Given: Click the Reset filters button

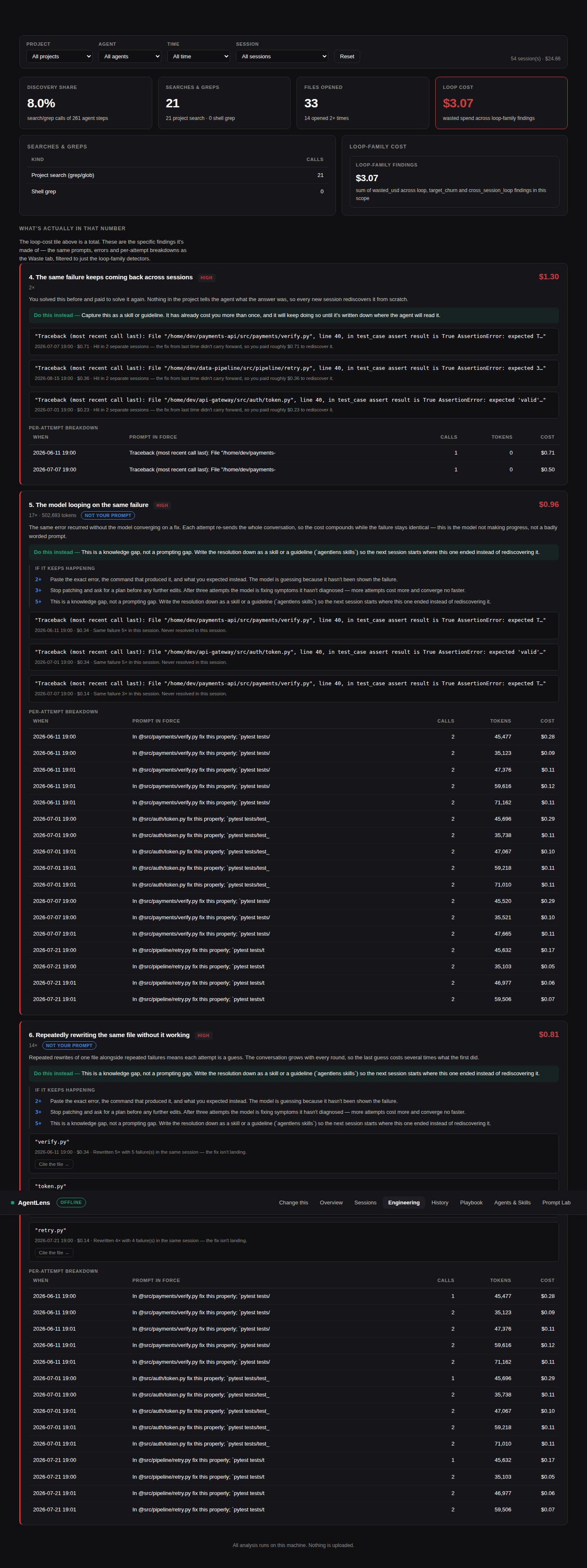Looking at the screenshot, I should pyautogui.click(x=347, y=57).
